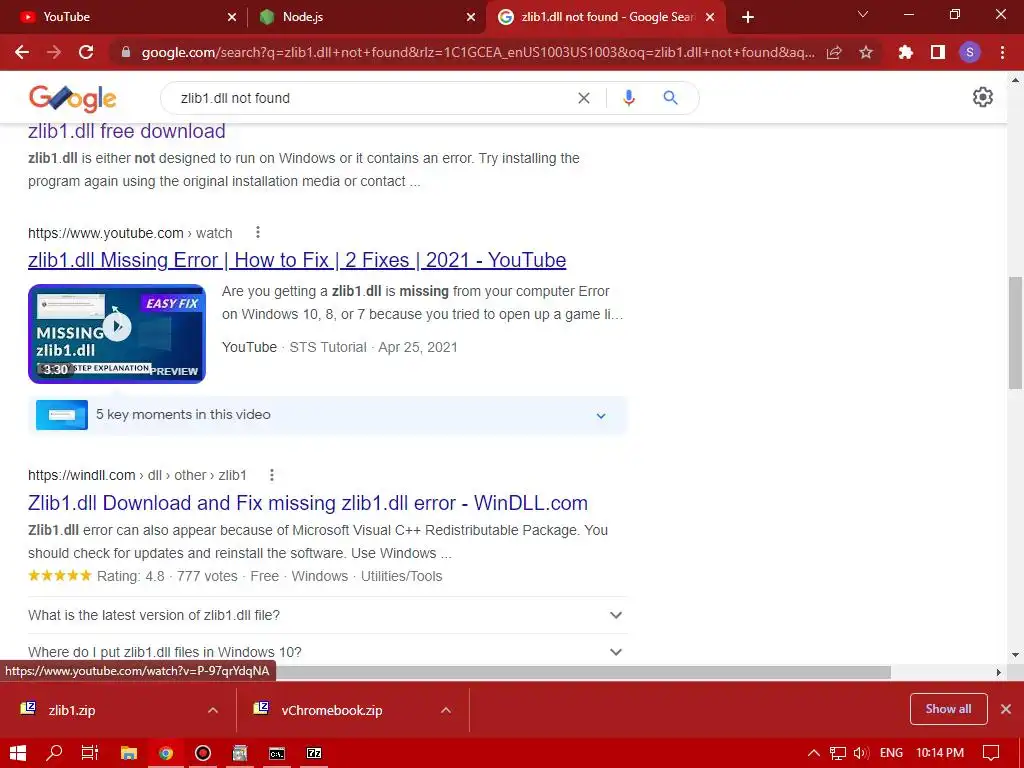This screenshot has height=768, width=1024.
Task: Open vChromebook.zip download options arrow
Action: coord(446,710)
